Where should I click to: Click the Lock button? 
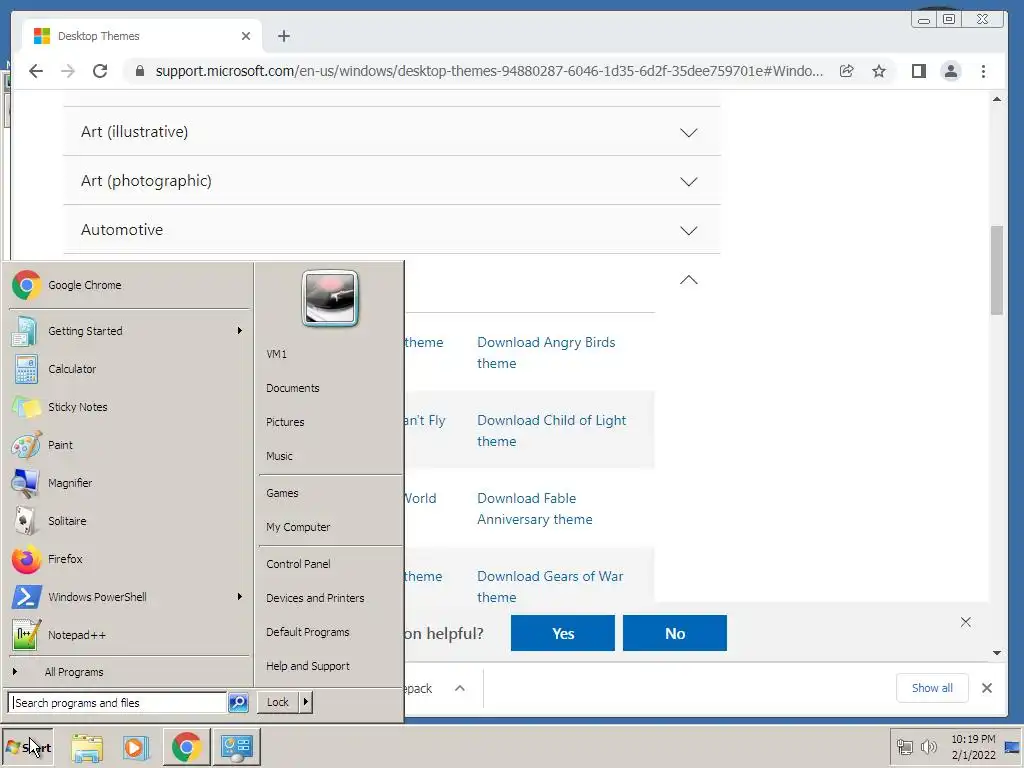[x=278, y=703]
